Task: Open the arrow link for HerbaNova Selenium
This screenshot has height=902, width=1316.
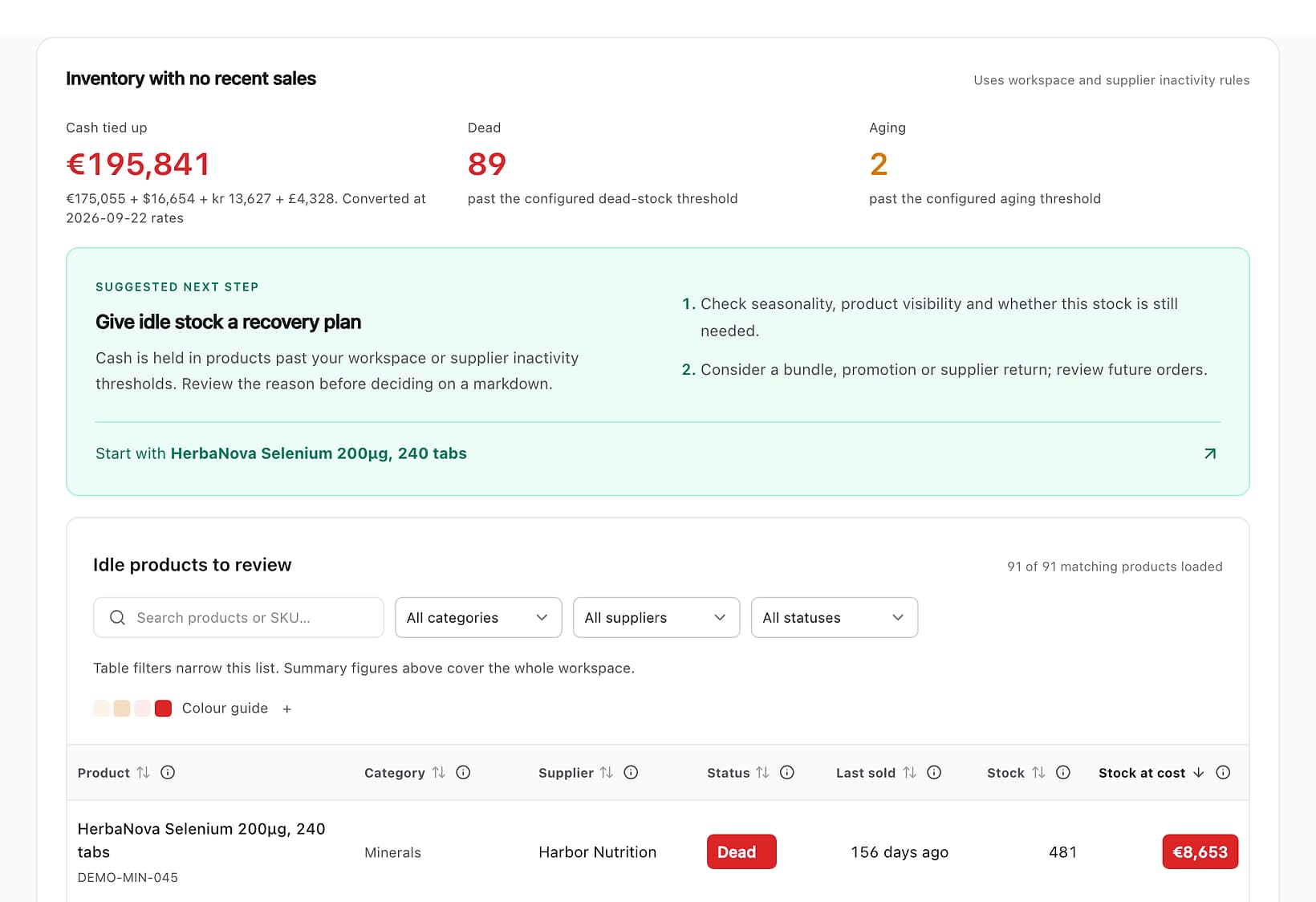Action: (x=1210, y=453)
